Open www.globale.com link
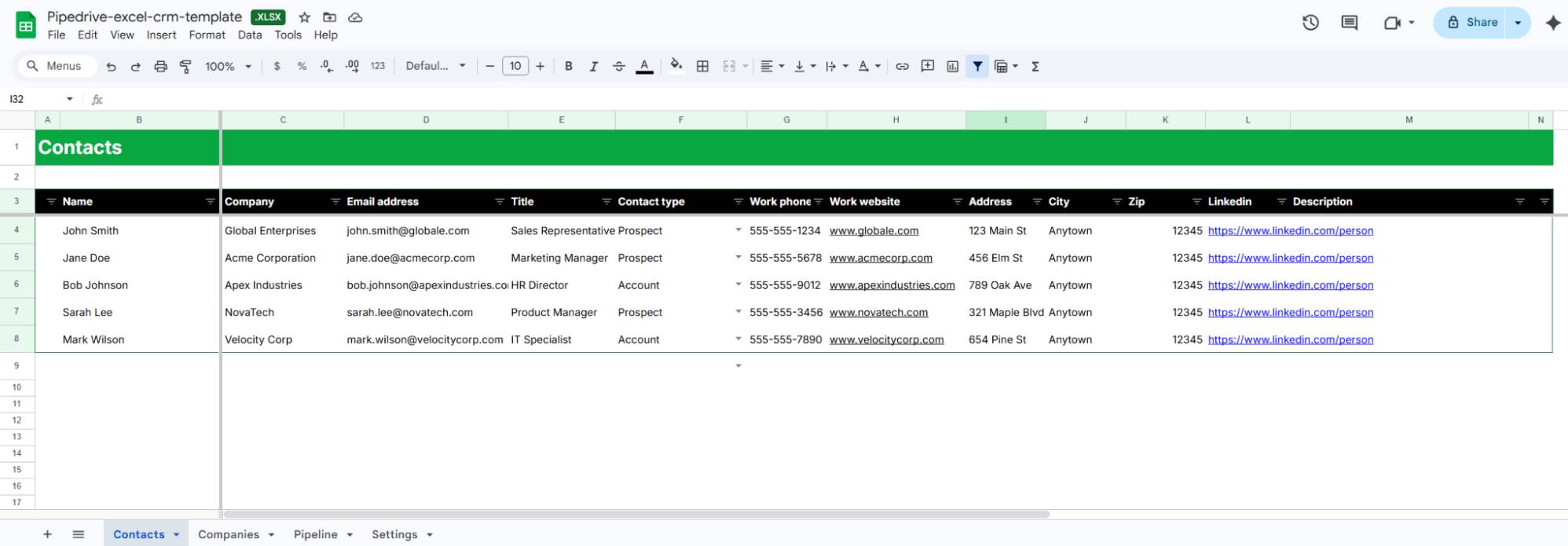This screenshot has height=546, width=1568. point(874,231)
